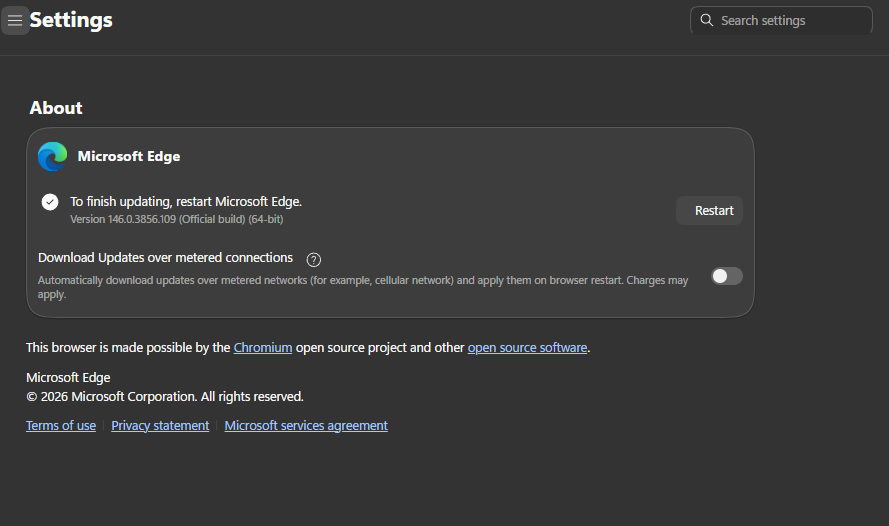
Task: Click the update status checkmark icon
Action: [50, 202]
